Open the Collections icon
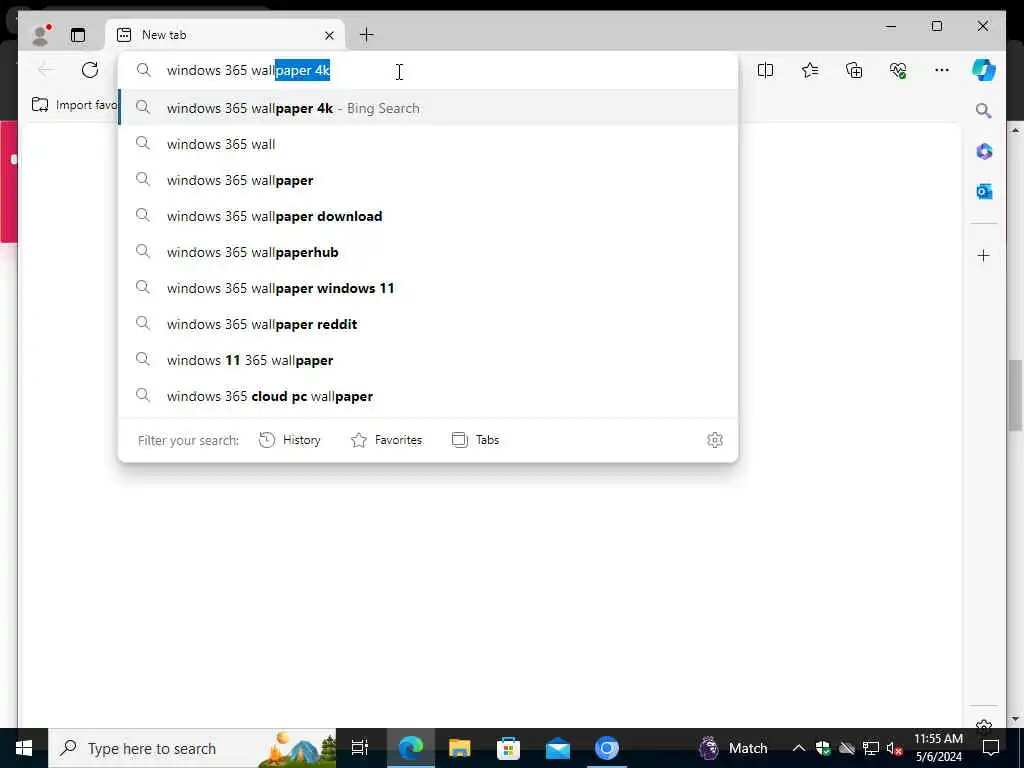The image size is (1024, 768). click(x=854, y=70)
